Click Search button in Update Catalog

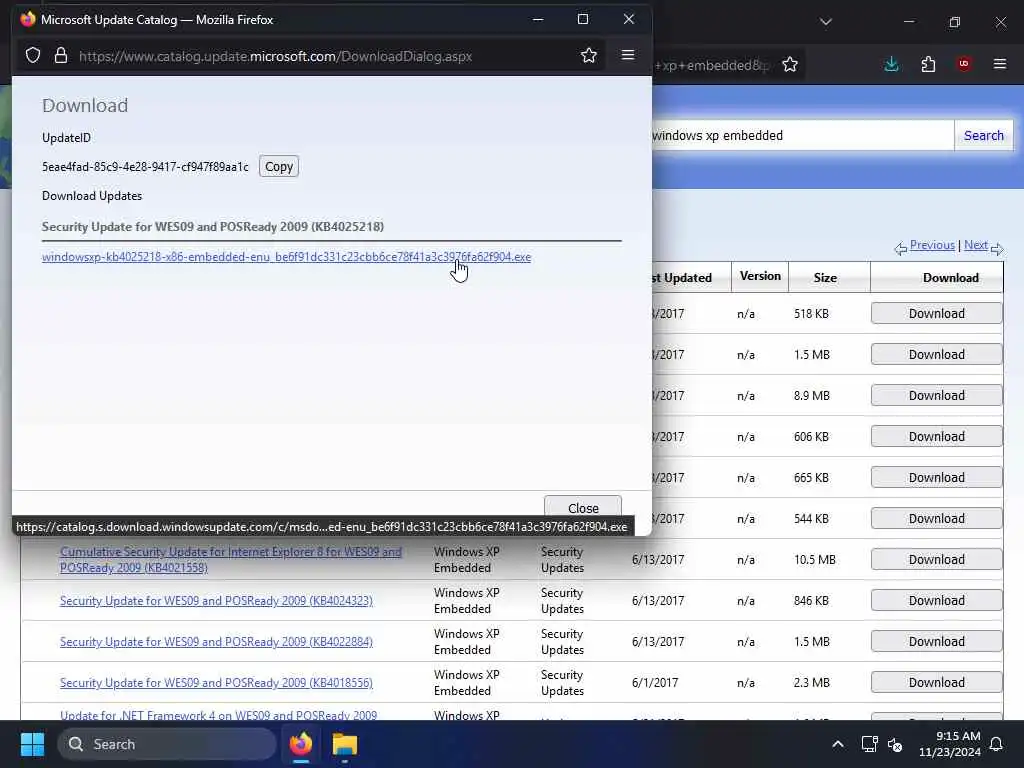point(984,135)
